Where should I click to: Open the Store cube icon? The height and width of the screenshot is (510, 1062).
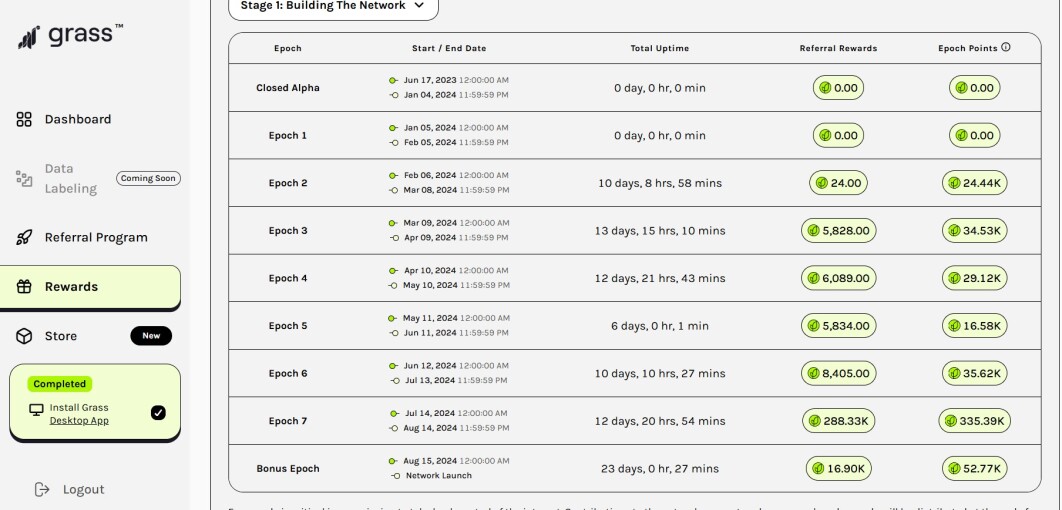coord(24,336)
